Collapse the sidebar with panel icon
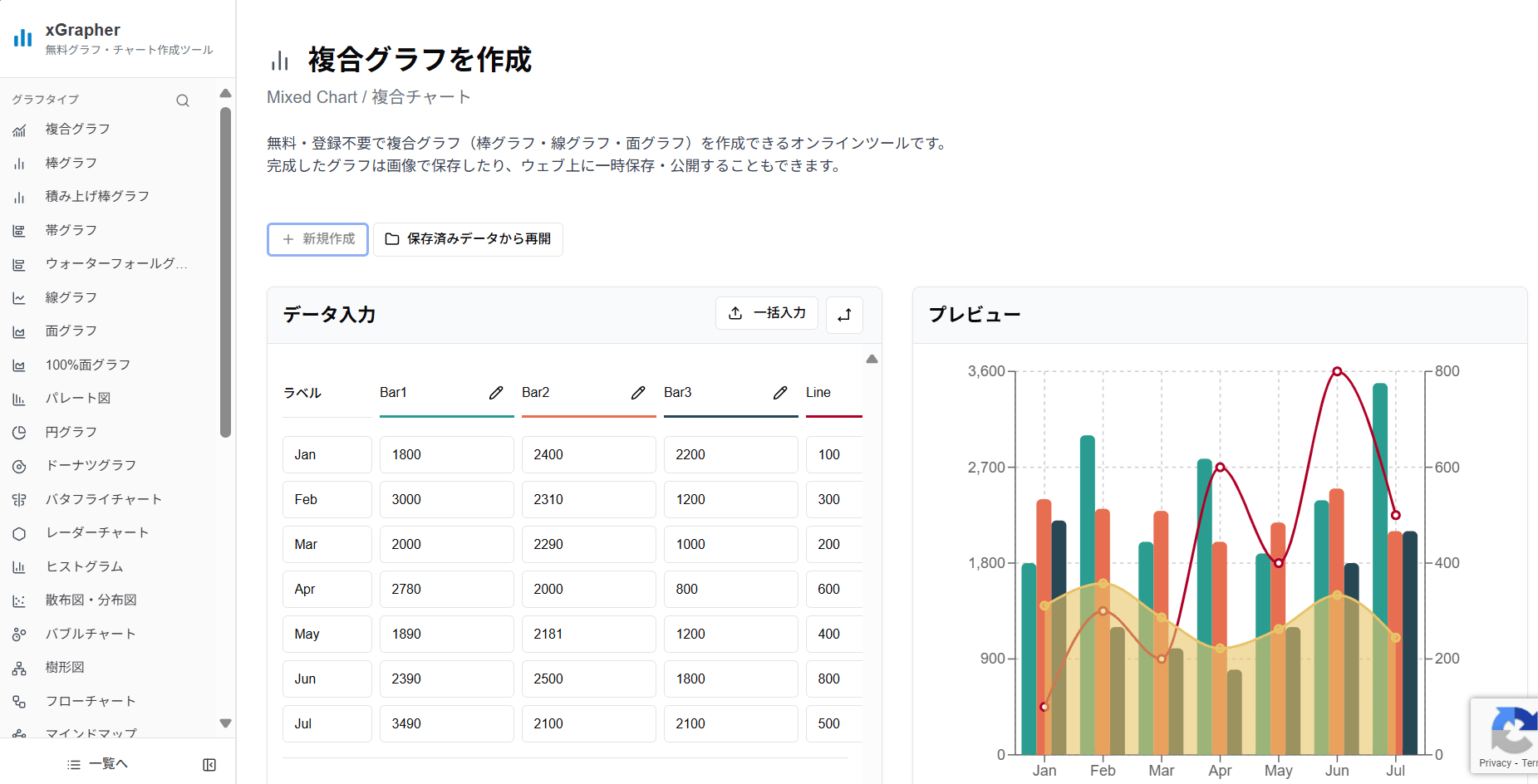 pos(209,763)
